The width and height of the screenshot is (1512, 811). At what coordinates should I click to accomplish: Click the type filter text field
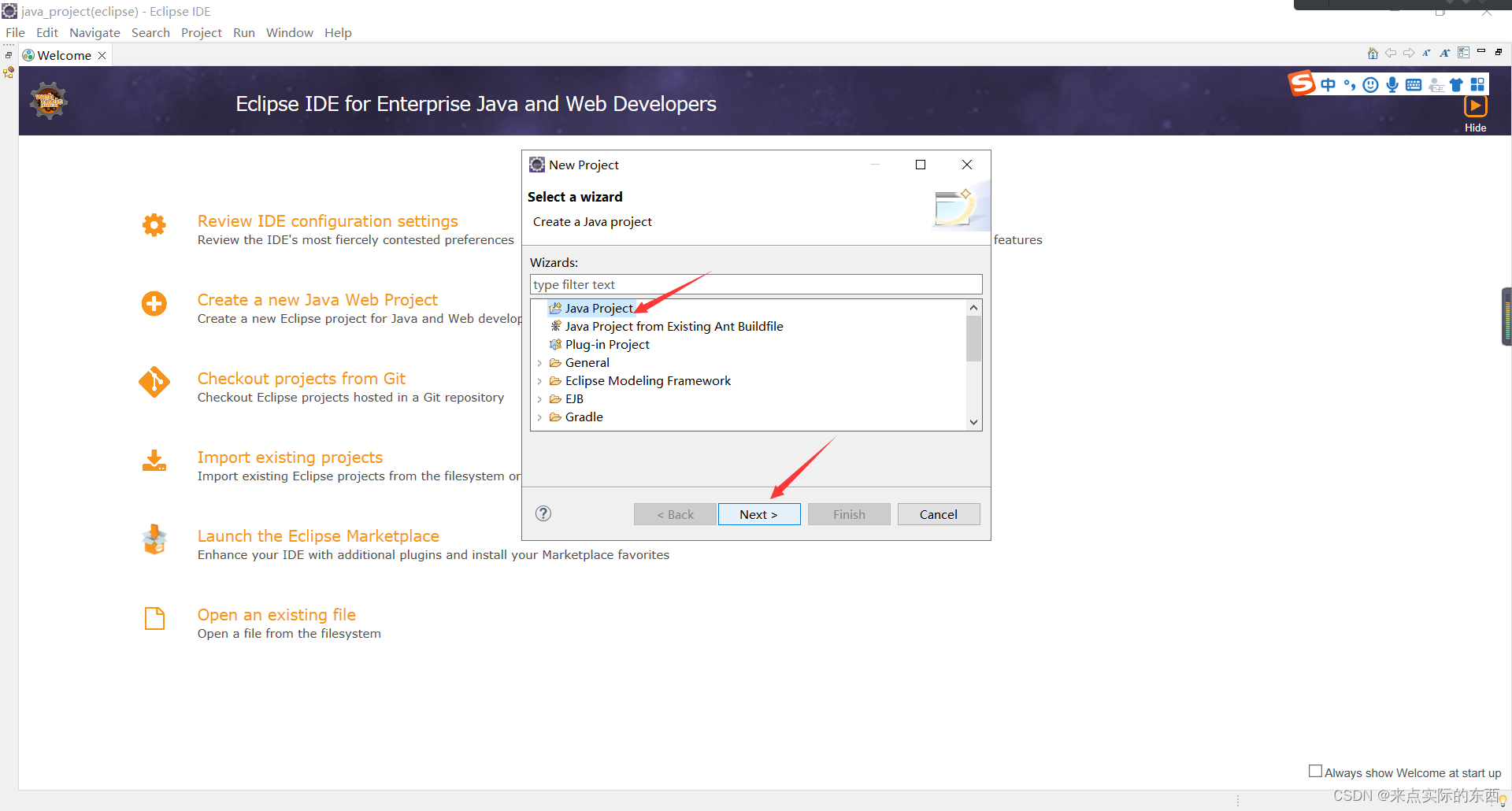coord(756,284)
